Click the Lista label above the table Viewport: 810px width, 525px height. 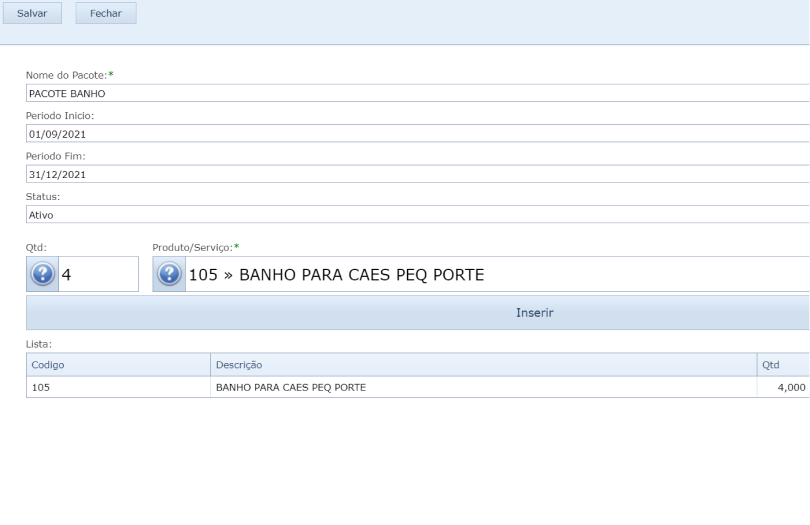click(37, 343)
